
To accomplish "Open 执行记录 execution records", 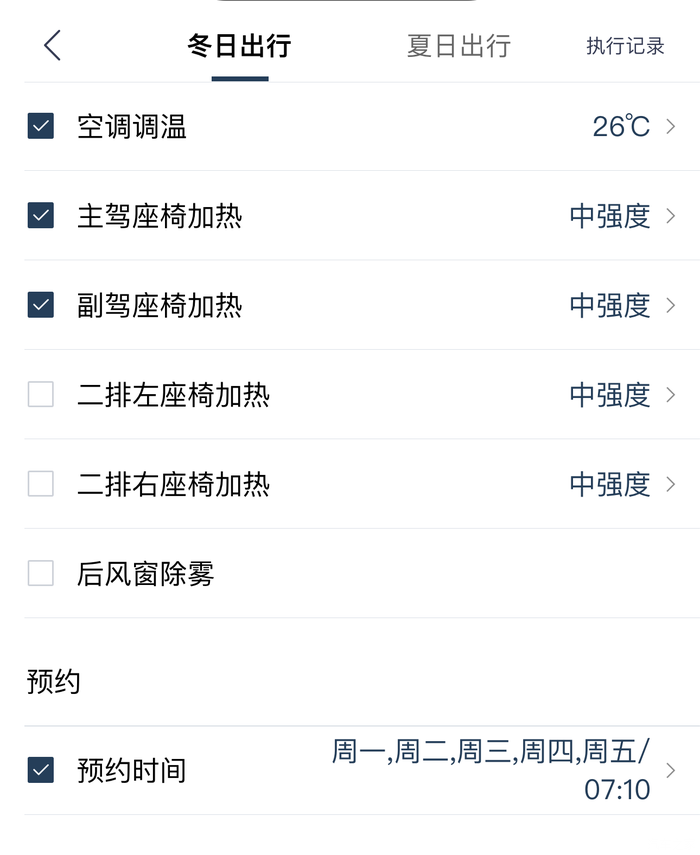I will [625, 46].
